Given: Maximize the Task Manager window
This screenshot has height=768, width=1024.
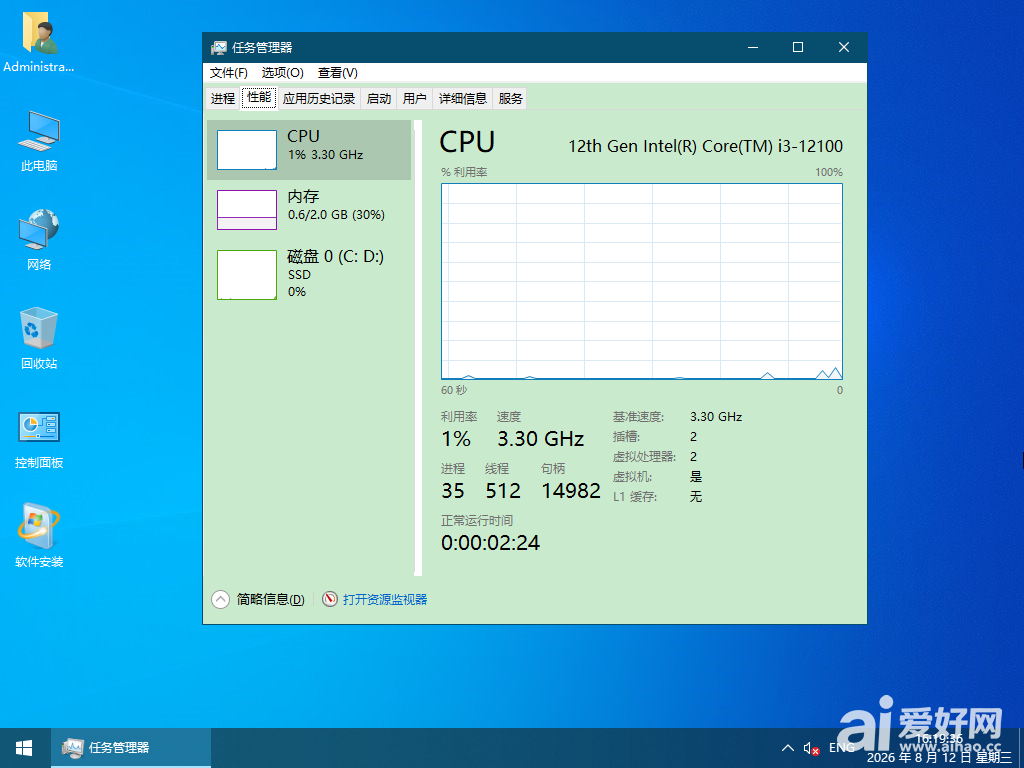Looking at the screenshot, I should tap(797, 47).
